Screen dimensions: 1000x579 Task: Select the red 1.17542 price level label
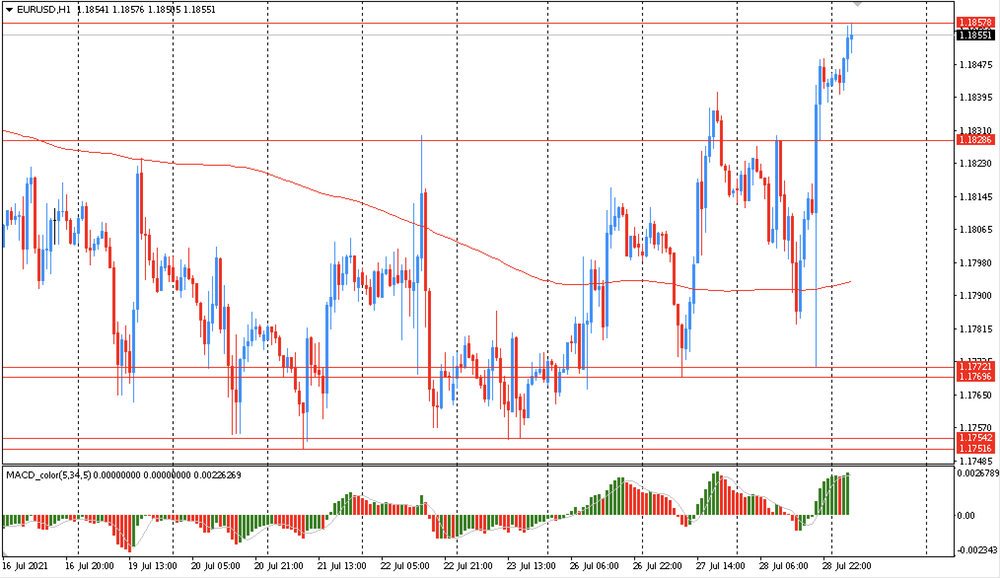[975, 438]
